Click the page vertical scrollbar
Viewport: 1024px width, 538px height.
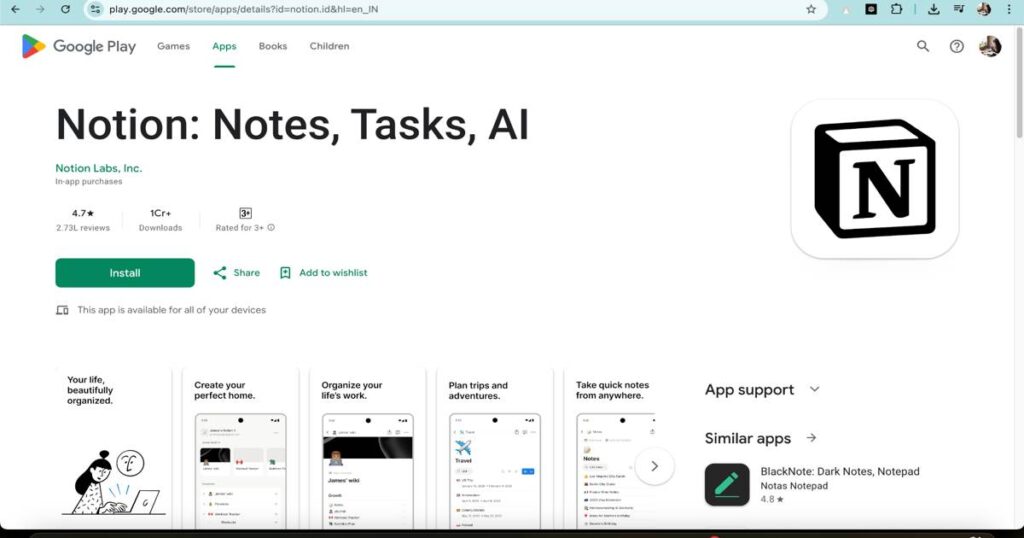[1019, 82]
